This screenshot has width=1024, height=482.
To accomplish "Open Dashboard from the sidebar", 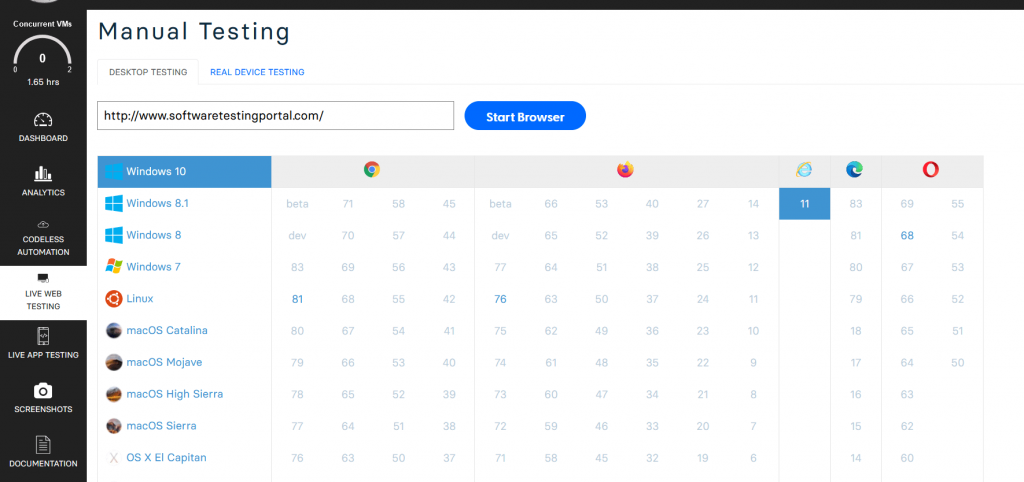I will point(43,126).
